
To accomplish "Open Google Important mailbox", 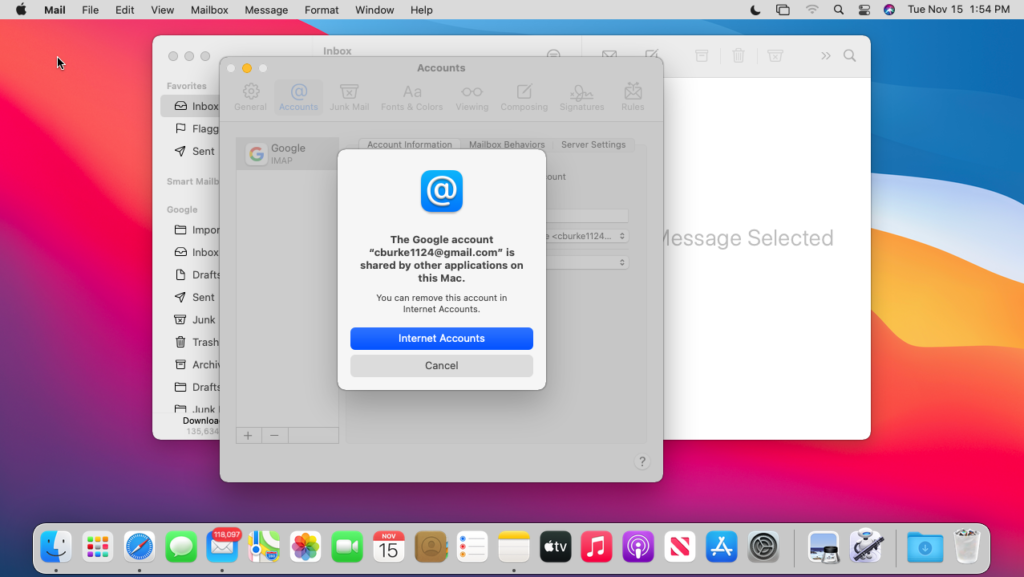I will 197,230.
